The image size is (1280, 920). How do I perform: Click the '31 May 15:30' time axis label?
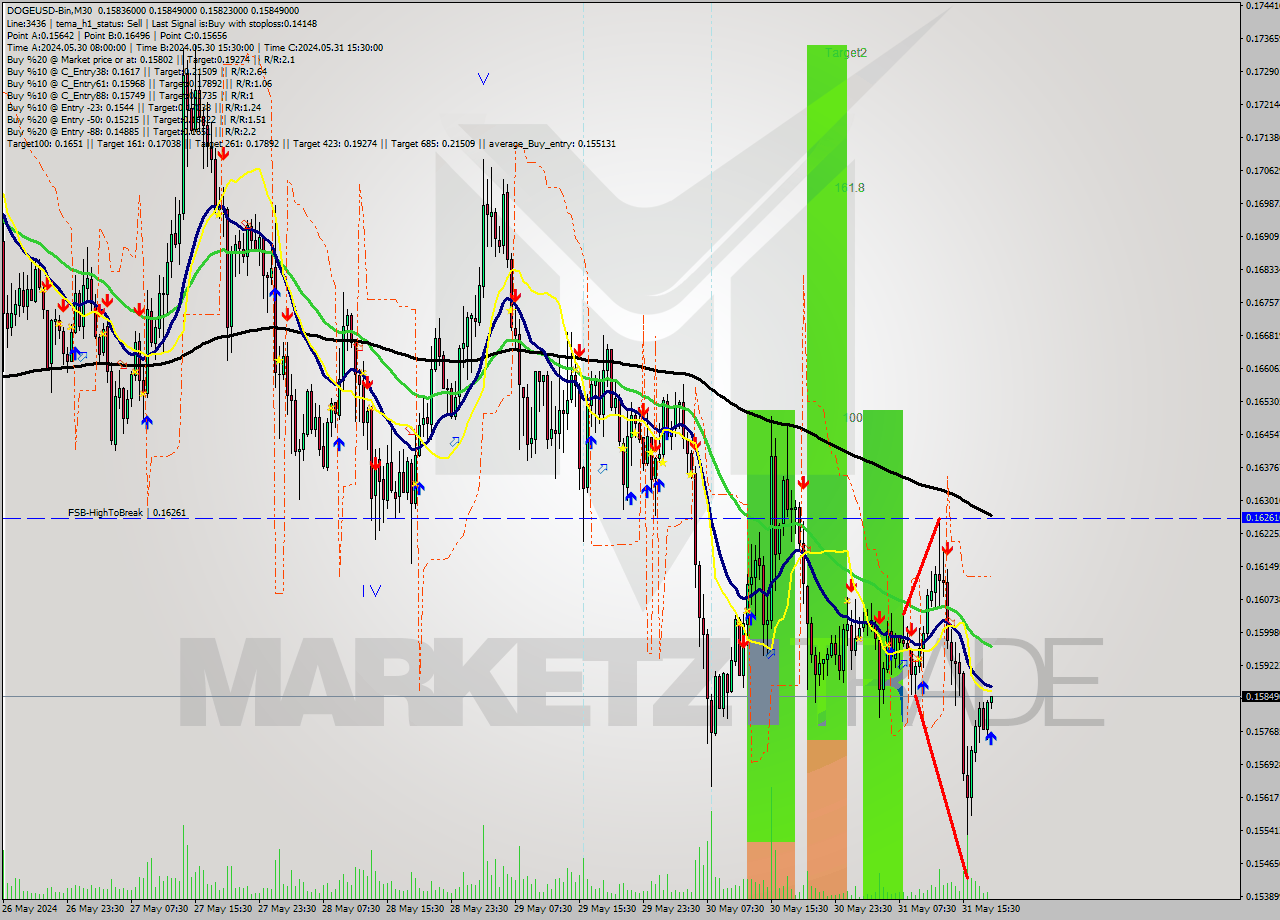[x=990, y=909]
